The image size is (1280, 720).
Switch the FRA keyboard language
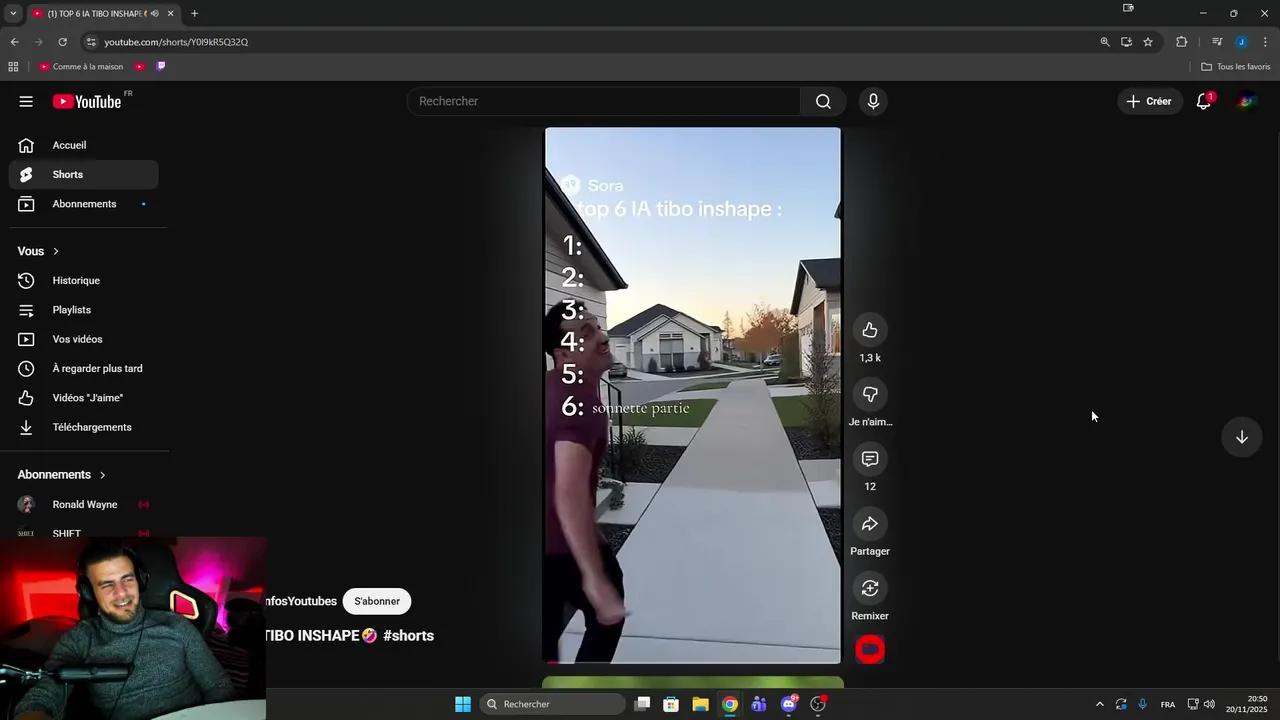[1168, 705]
